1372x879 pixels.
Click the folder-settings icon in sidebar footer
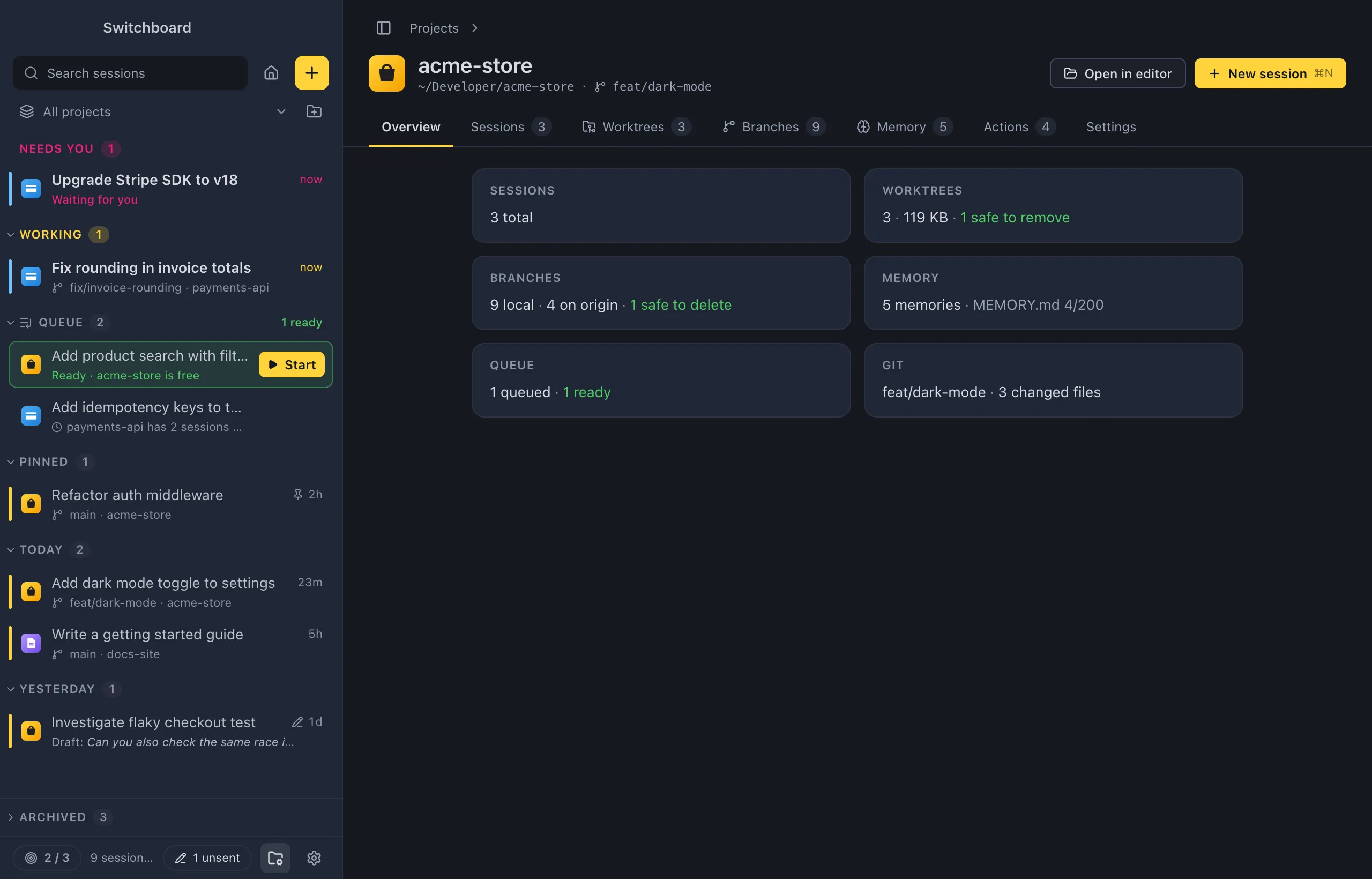(275, 858)
